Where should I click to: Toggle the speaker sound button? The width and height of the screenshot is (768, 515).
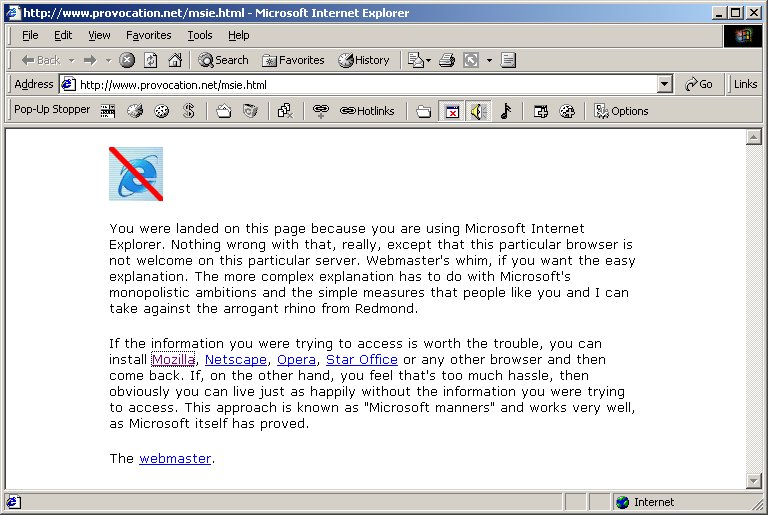[x=478, y=111]
